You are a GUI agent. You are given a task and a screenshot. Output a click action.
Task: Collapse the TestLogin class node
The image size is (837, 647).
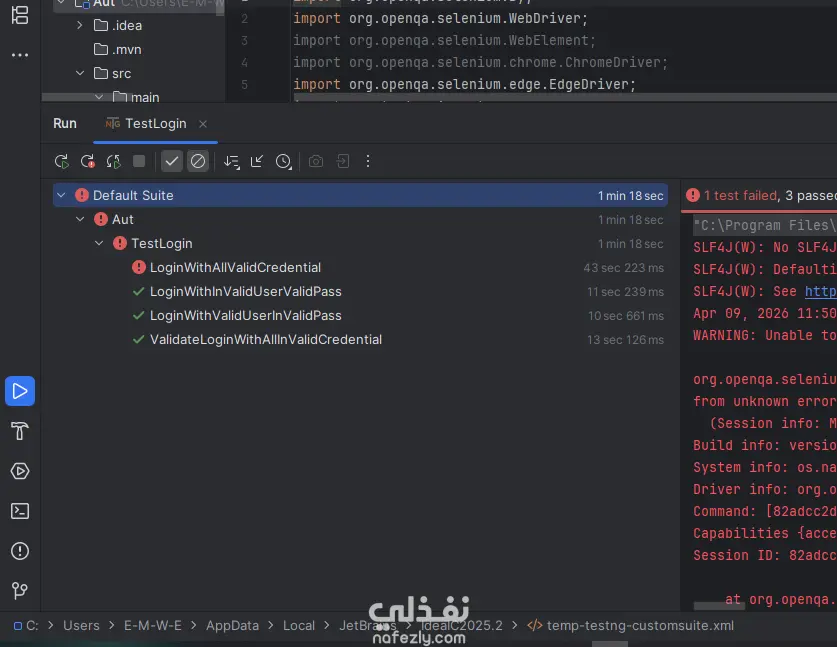coord(99,243)
